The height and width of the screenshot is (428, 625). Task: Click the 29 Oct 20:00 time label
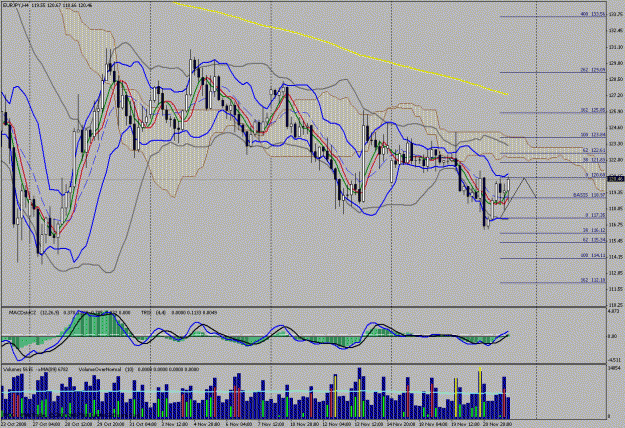111,424
